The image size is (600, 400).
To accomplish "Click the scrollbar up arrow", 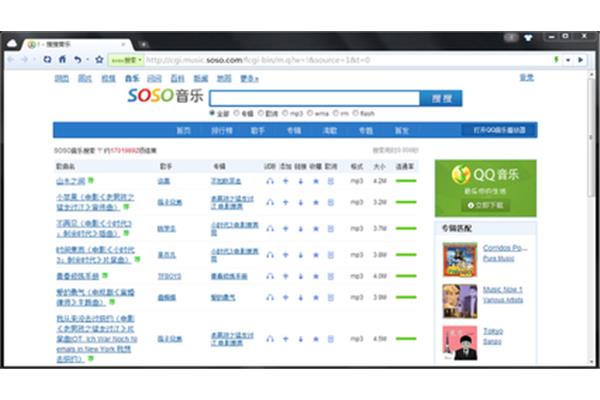I will click(x=592, y=74).
